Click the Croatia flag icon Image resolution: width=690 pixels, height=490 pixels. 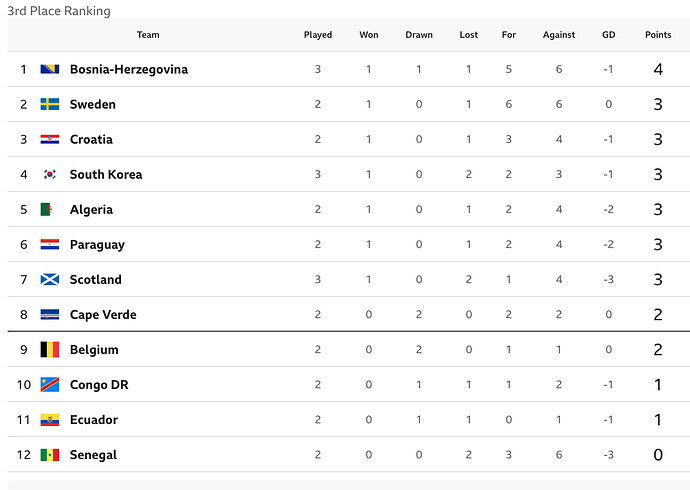tap(50, 139)
